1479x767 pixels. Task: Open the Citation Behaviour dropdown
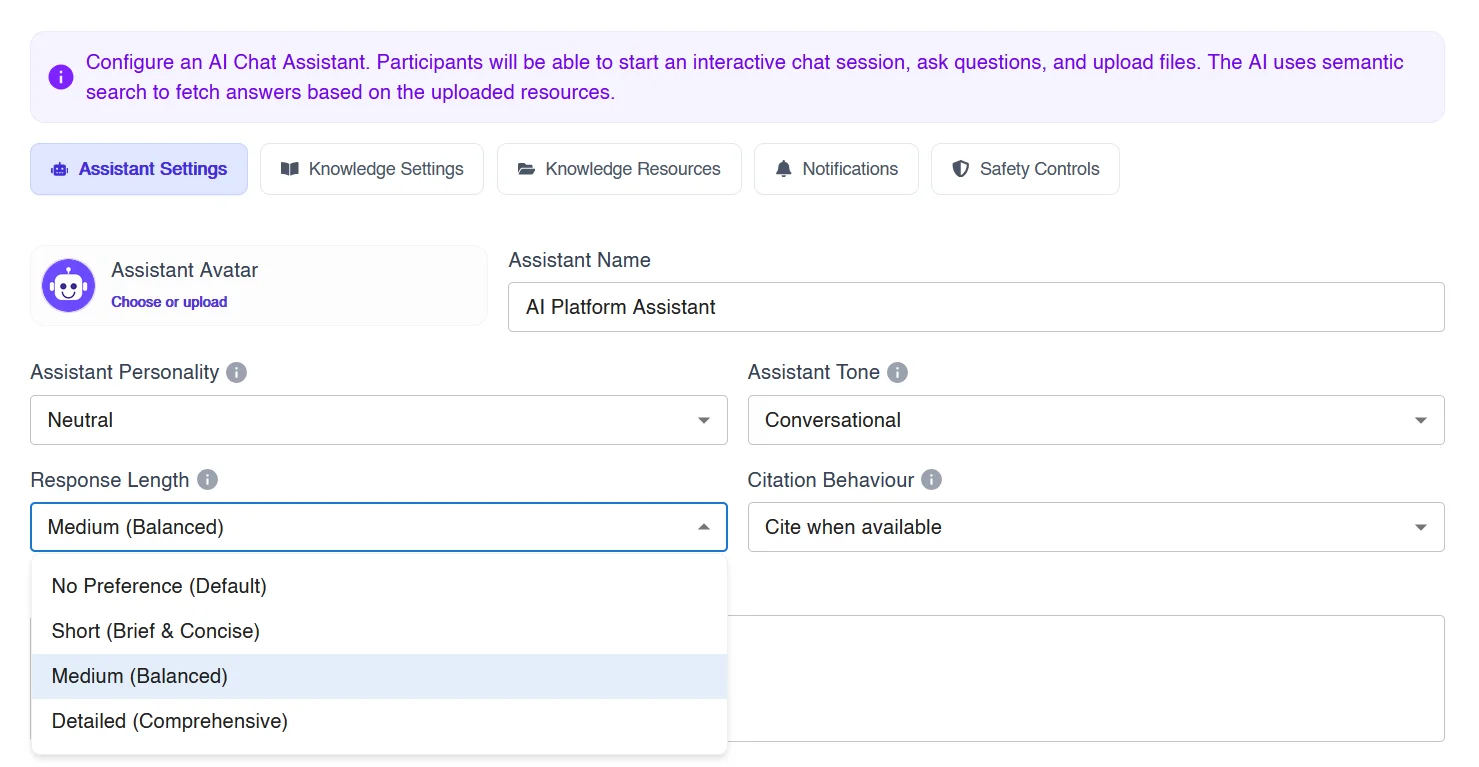(x=1096, y=527)
